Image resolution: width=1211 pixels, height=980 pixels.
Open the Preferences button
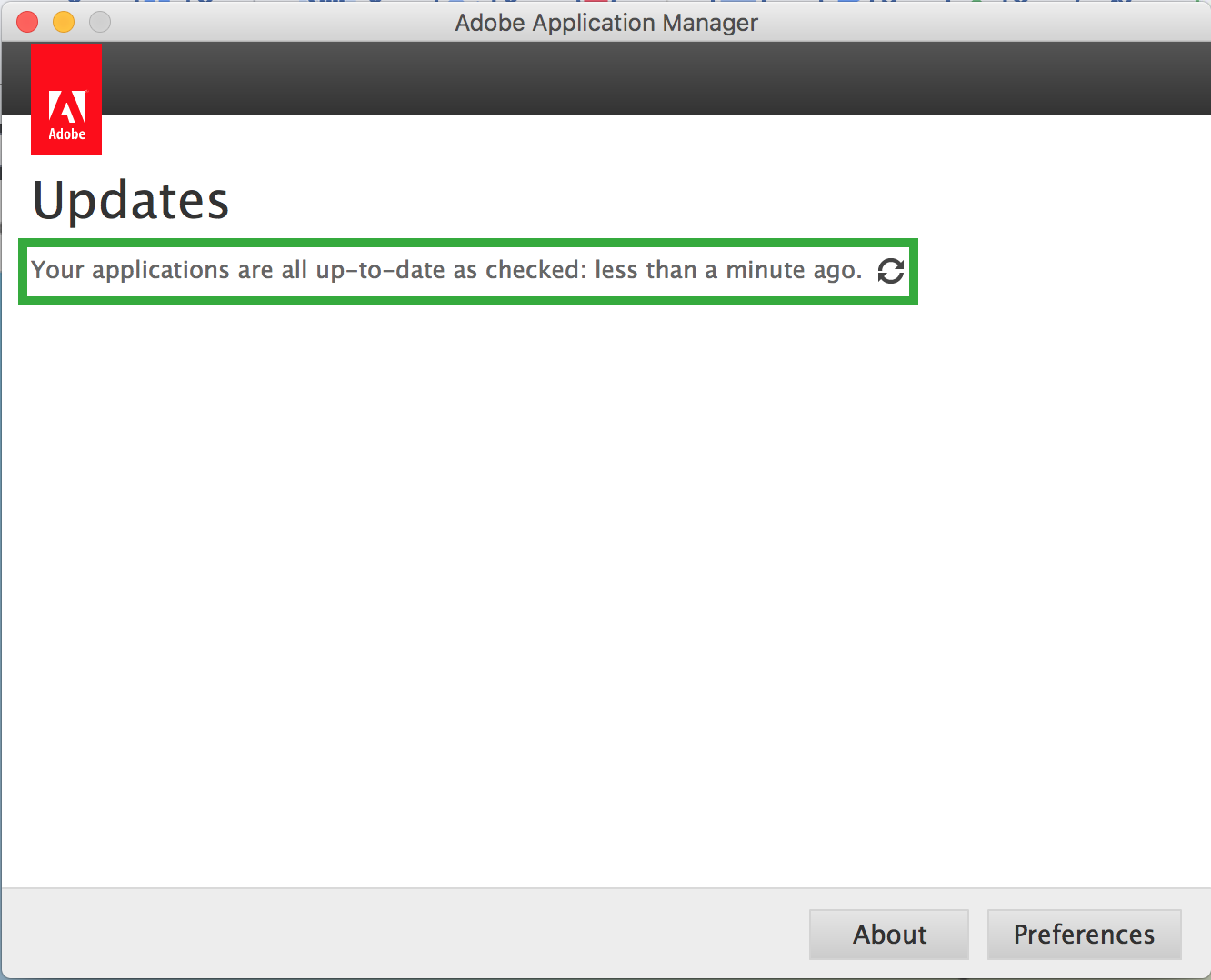click(1084, 935)
